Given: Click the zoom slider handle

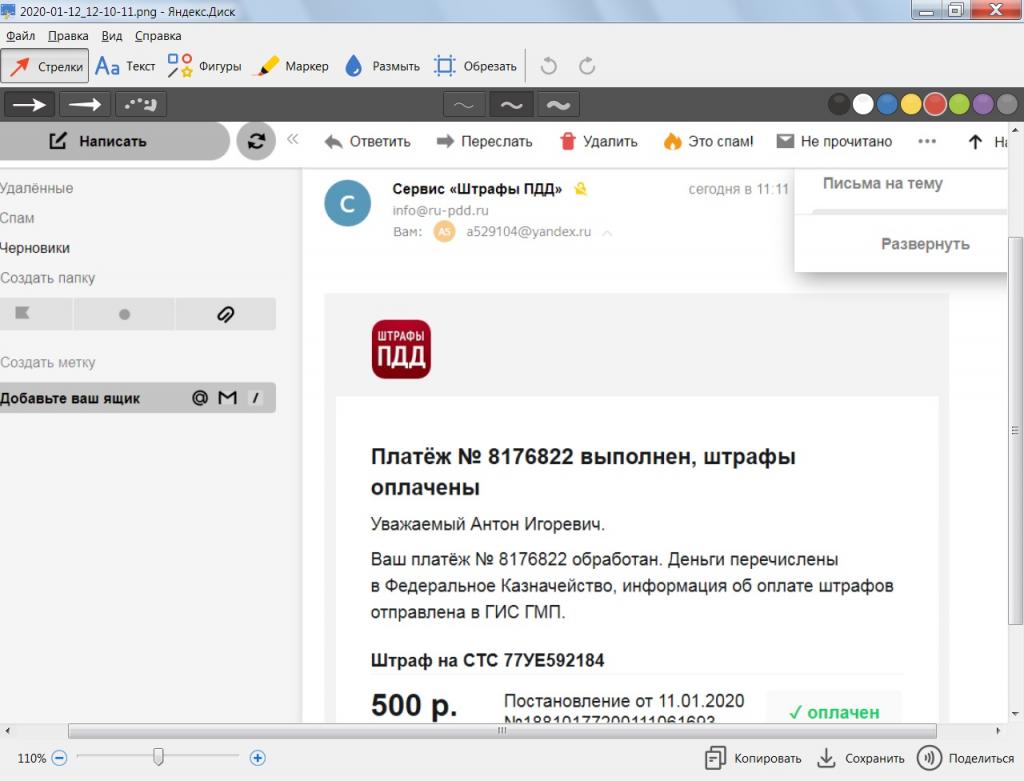Looking at the screenshot, I should point(158,757).
